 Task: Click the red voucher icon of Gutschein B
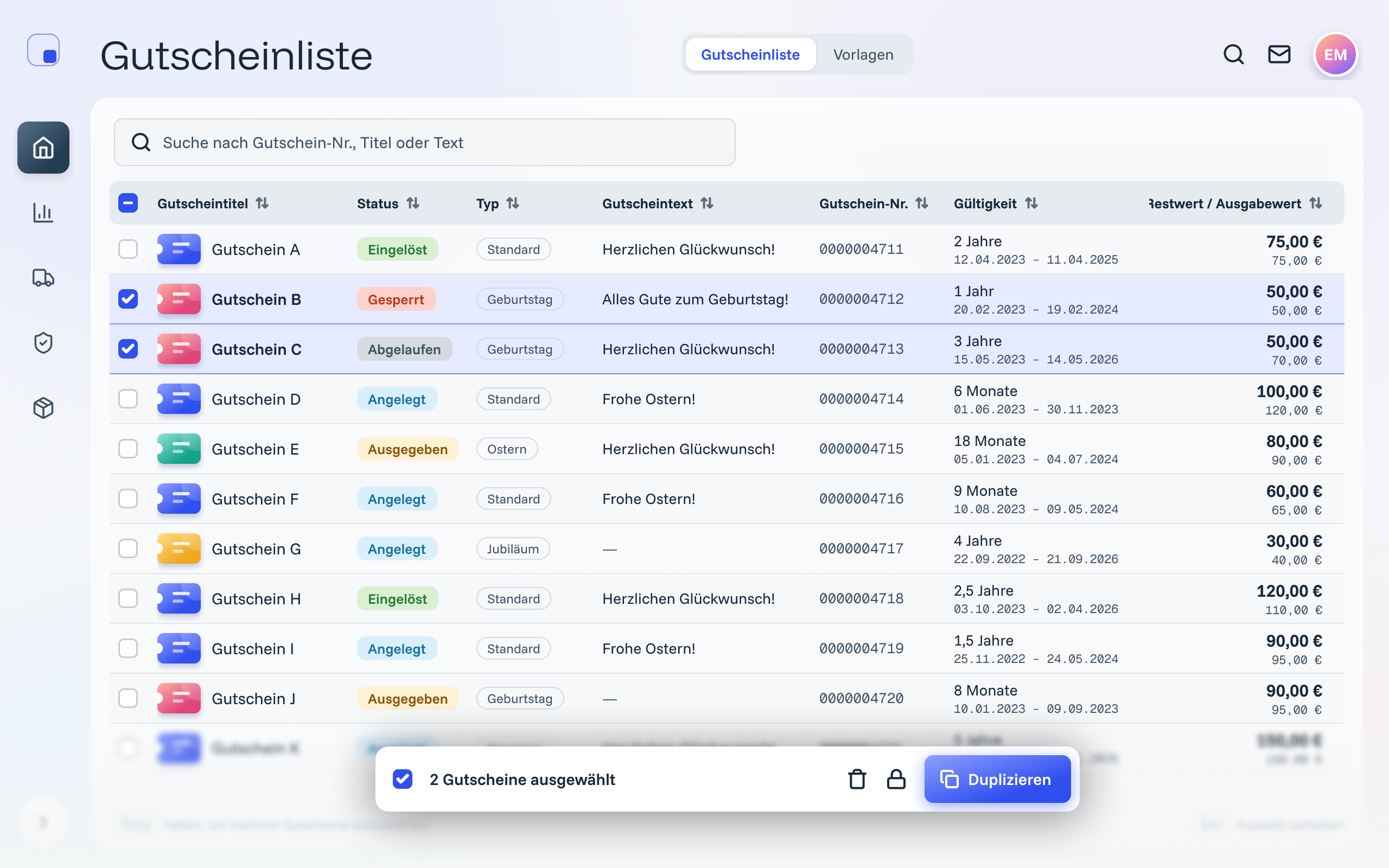pyautogui.click(x=179, y=299)
